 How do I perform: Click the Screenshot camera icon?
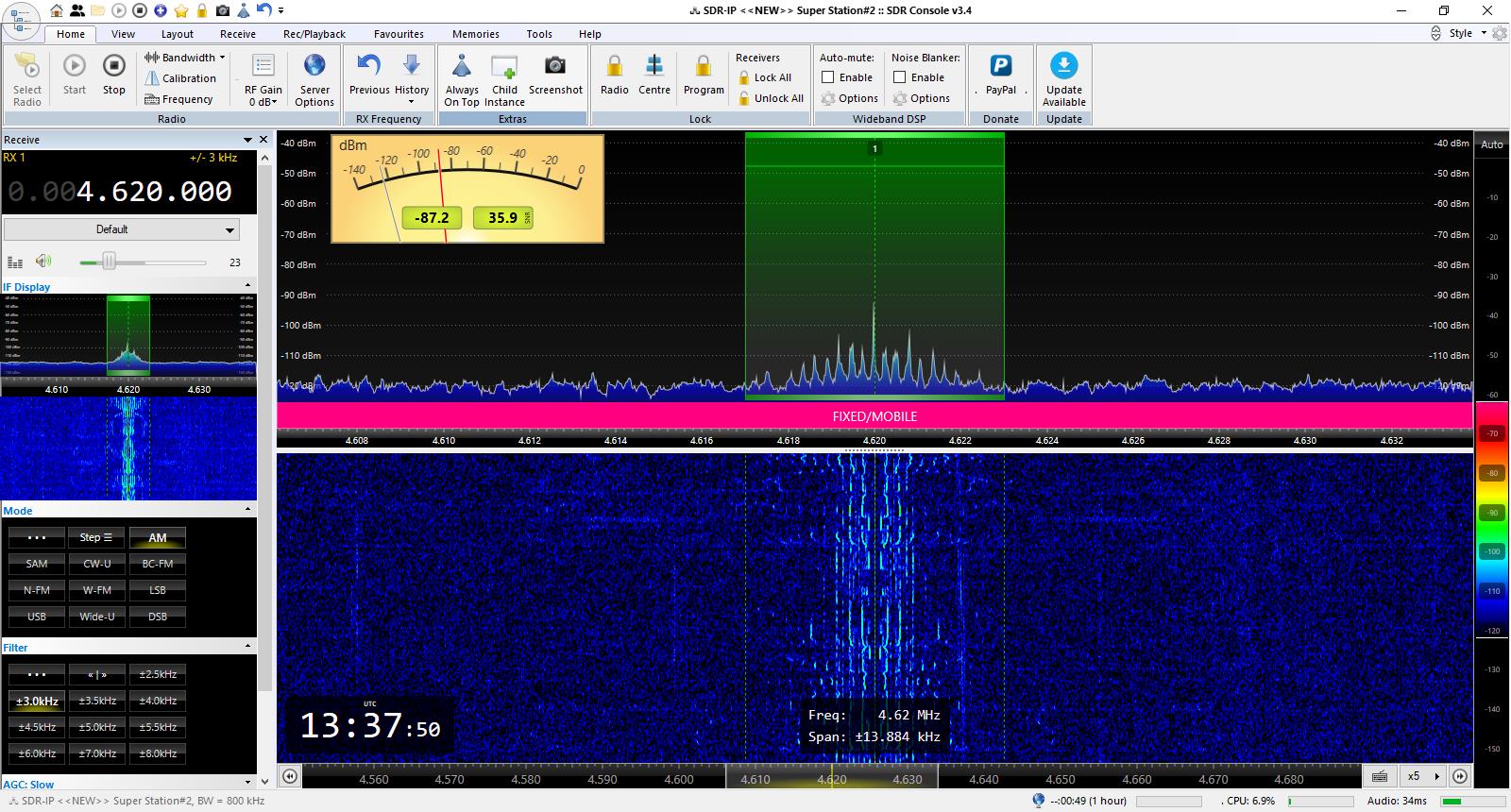pyautogui.click(x=555, y=67)
